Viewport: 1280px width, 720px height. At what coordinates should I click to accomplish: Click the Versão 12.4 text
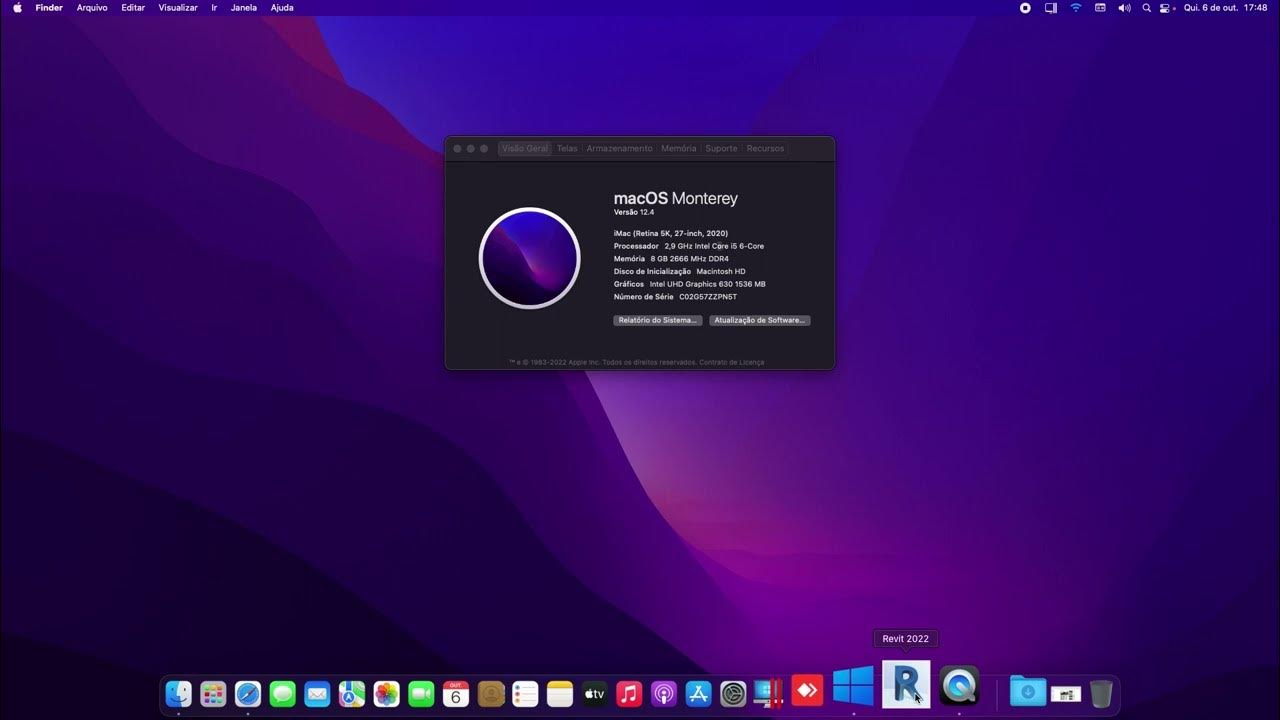pyautogui.click(x=634, y=212)
